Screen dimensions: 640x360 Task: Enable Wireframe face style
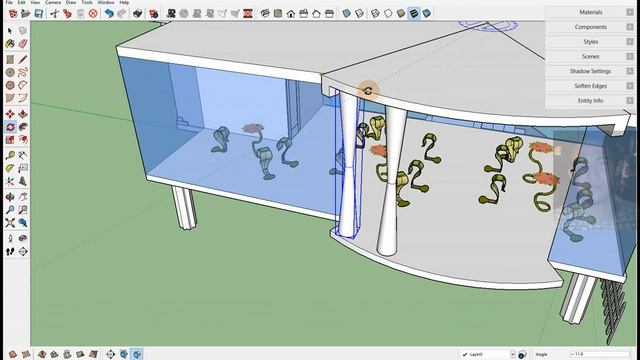(x=375, y=13)
